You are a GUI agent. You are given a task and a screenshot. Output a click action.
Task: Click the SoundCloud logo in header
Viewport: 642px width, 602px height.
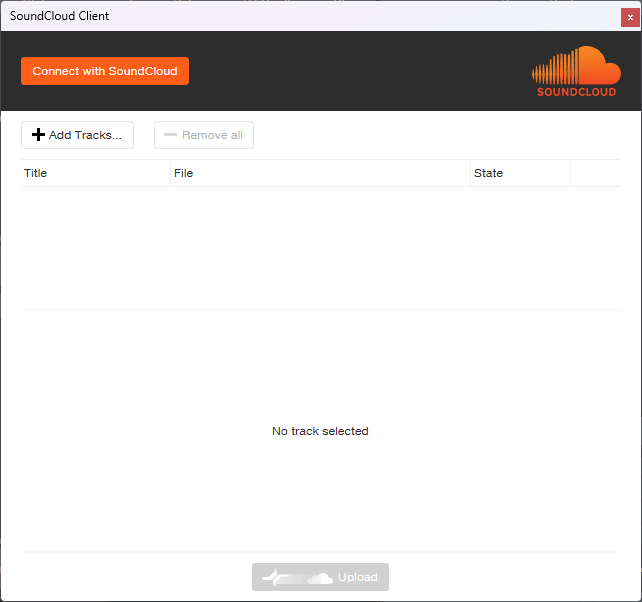point(576,71)
